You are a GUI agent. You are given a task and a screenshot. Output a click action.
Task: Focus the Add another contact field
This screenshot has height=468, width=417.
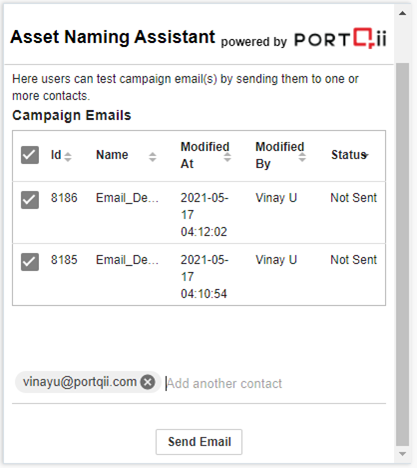[275, 384]
